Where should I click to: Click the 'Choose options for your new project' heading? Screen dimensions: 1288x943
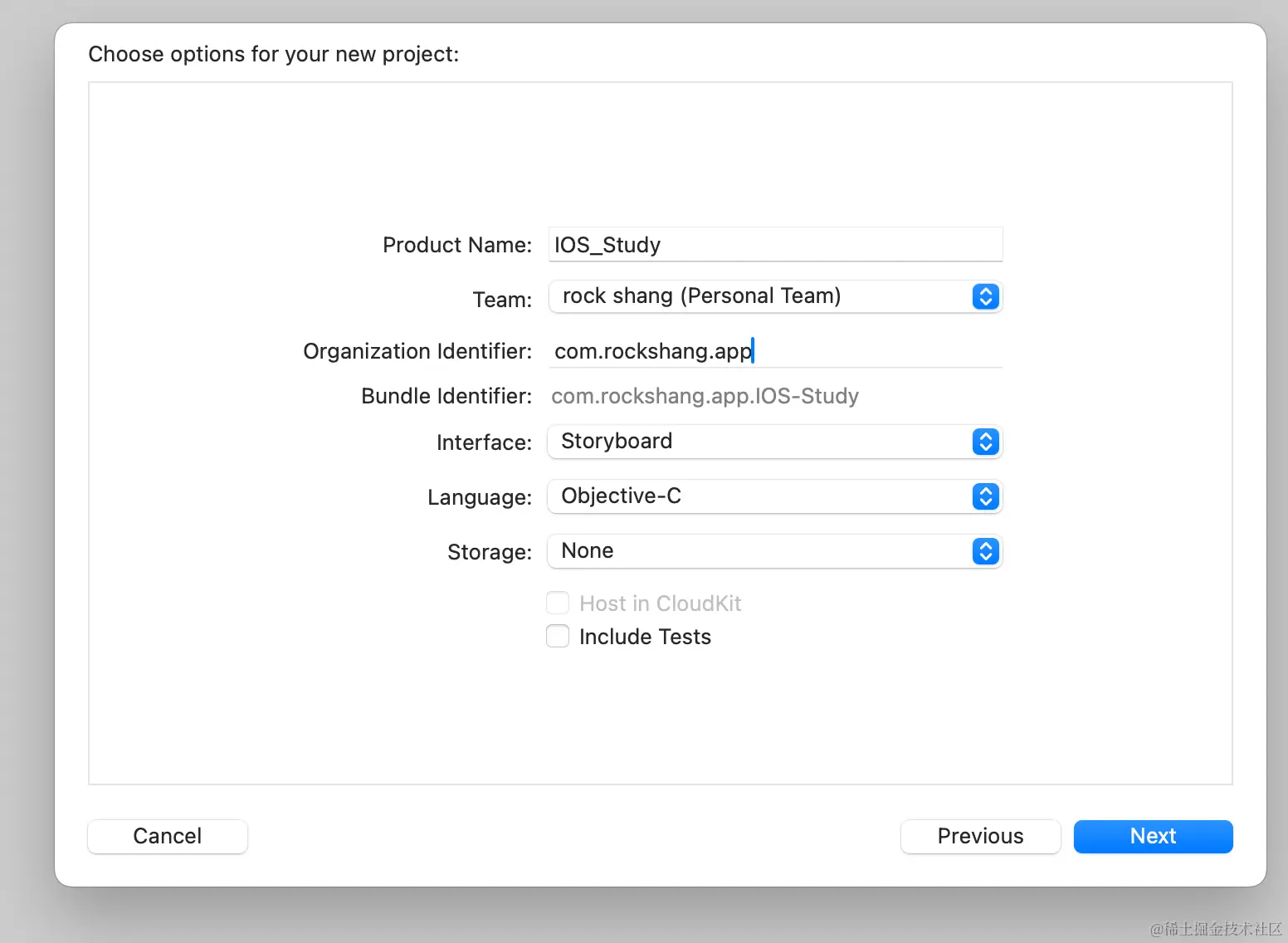tap(274, 54)
